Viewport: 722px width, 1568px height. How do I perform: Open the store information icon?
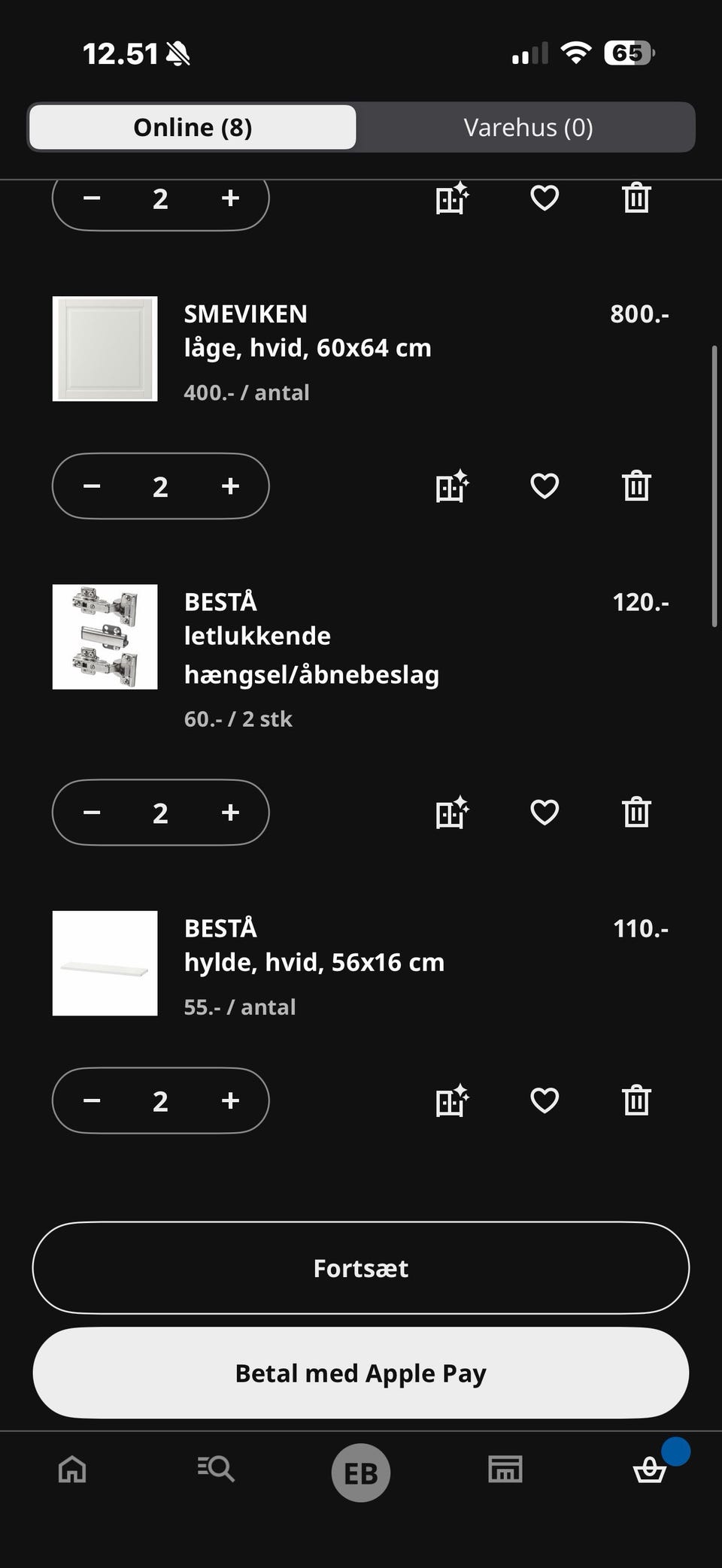pyautogui.click(x=505, y=1469)
